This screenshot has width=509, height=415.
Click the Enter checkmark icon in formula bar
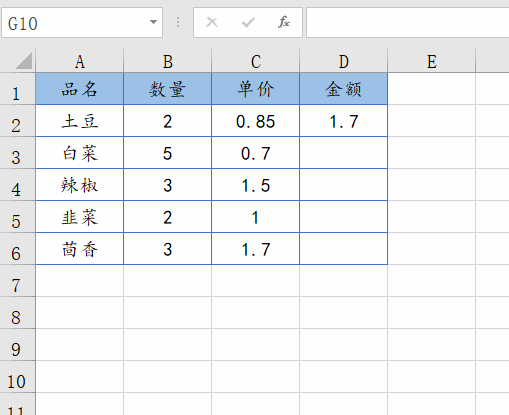pyautogui.click(x=248, y=22)
